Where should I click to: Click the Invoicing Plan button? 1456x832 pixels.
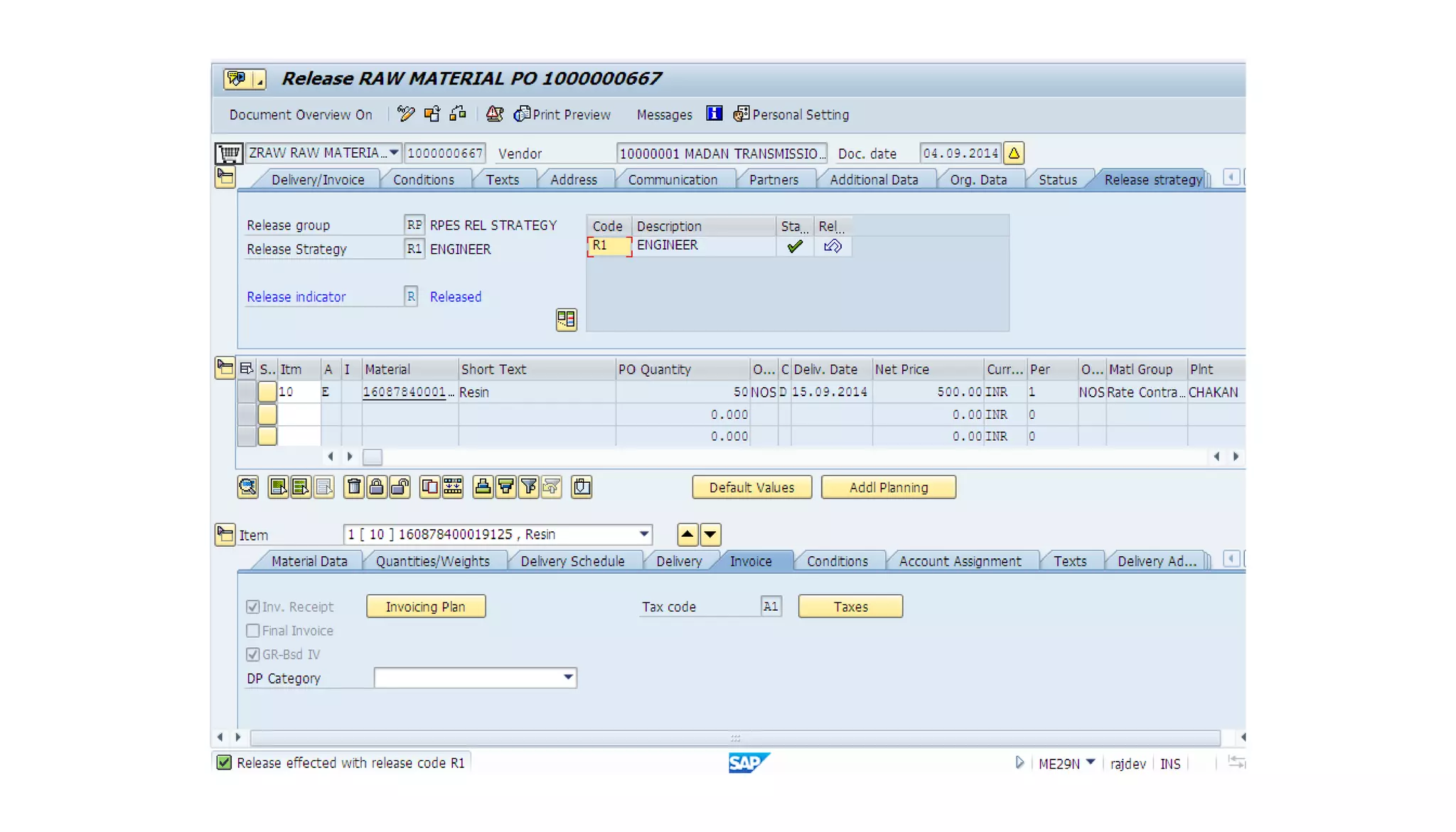click(426, 607)
